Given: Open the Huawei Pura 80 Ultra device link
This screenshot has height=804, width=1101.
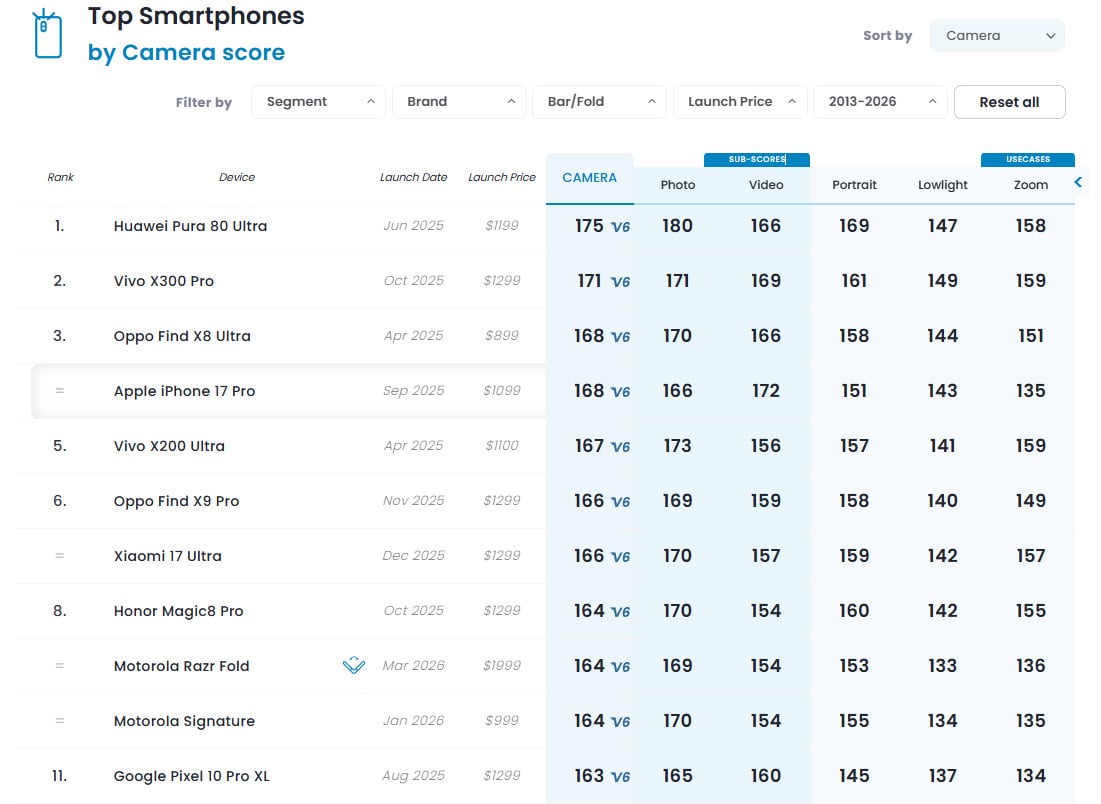Looking at the screenshot, I should pyautogui.click(x=190, y=226).
